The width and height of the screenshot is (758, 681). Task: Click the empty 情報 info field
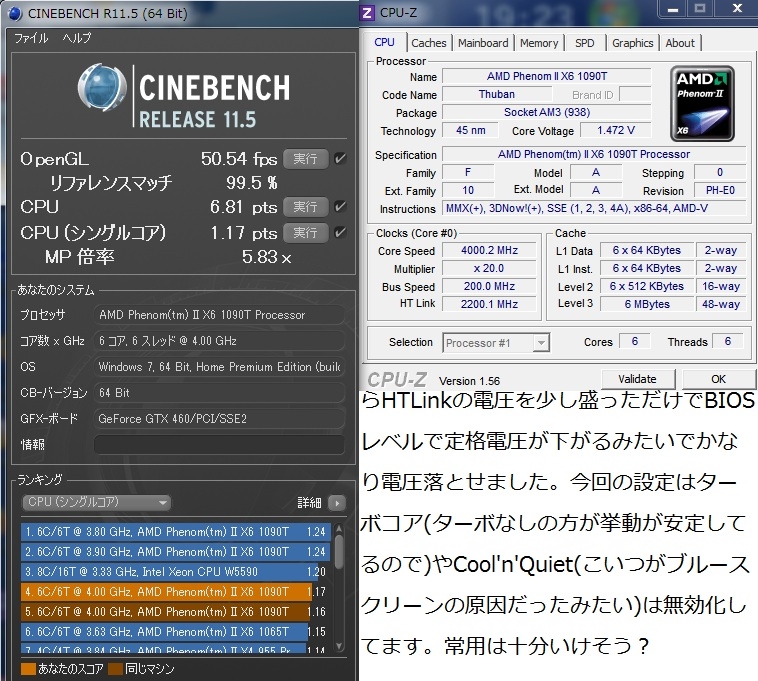(x=219, y=445)
